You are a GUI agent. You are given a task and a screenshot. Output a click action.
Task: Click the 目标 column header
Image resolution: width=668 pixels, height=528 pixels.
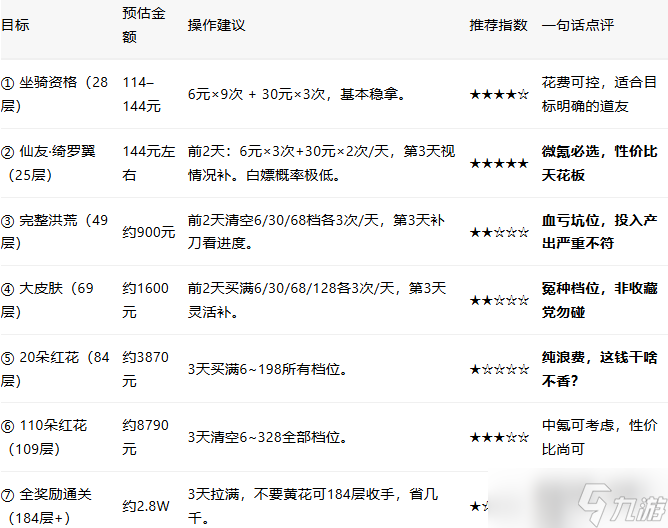click(x=16, y=25)
